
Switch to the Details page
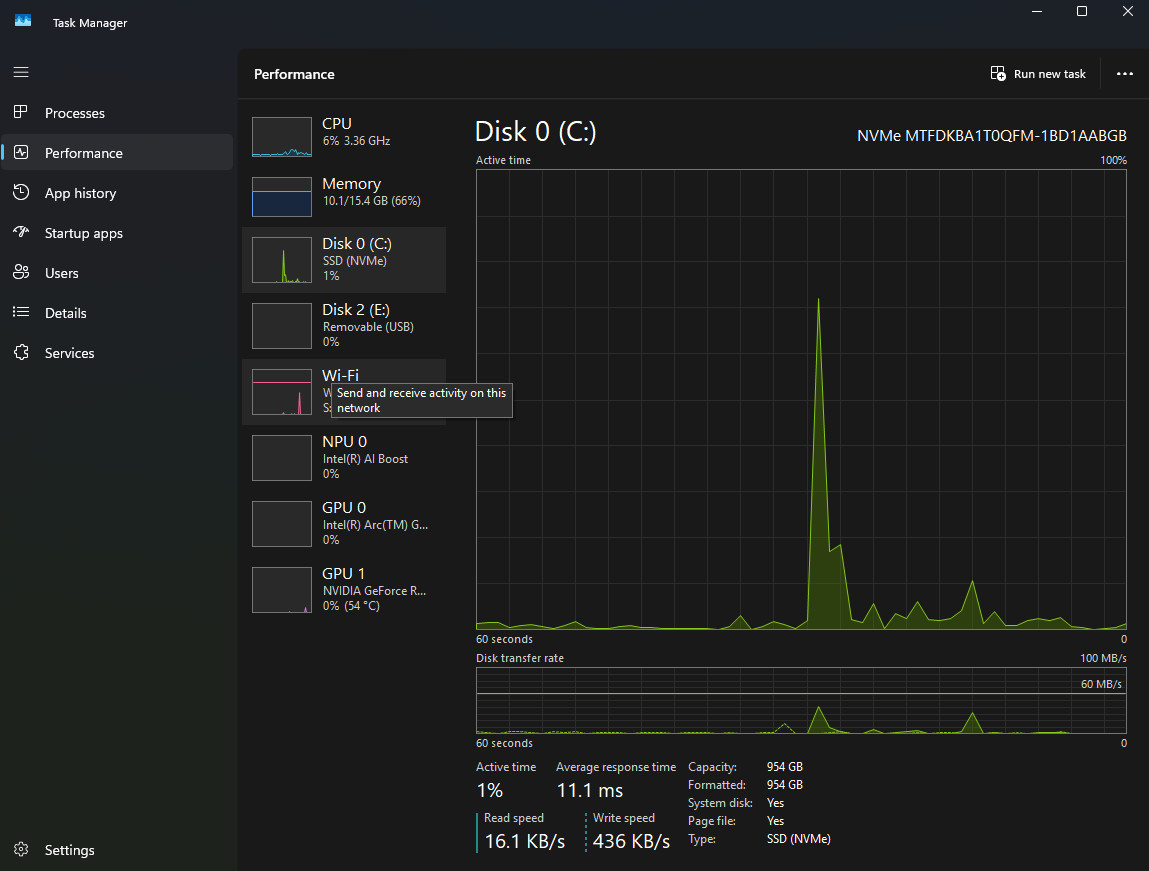click(117, 313)
